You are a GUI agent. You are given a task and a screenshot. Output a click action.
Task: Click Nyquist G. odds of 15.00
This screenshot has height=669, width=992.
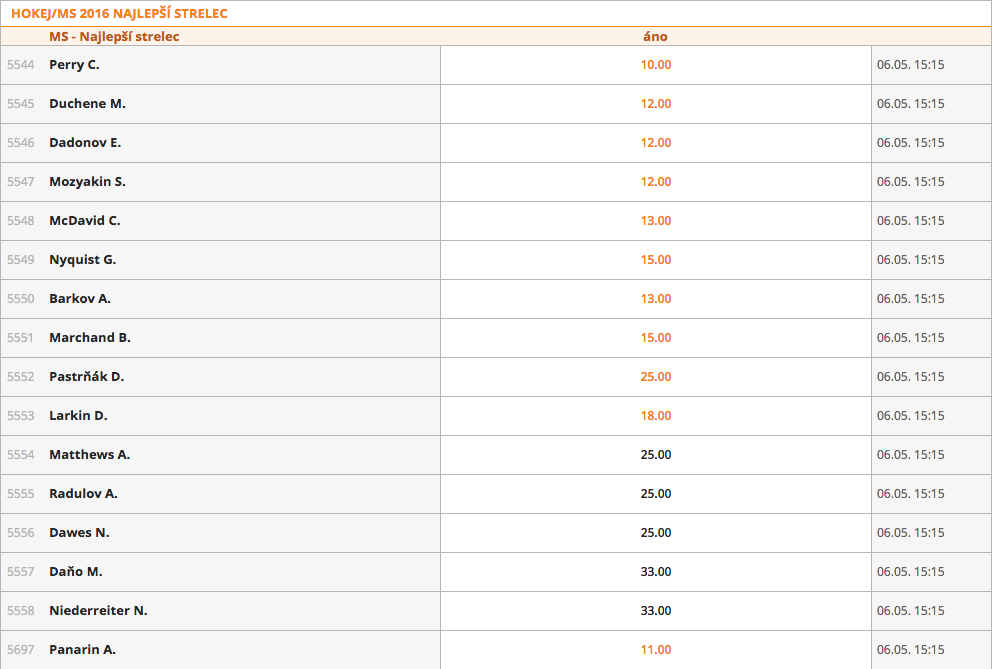[656, 260]
